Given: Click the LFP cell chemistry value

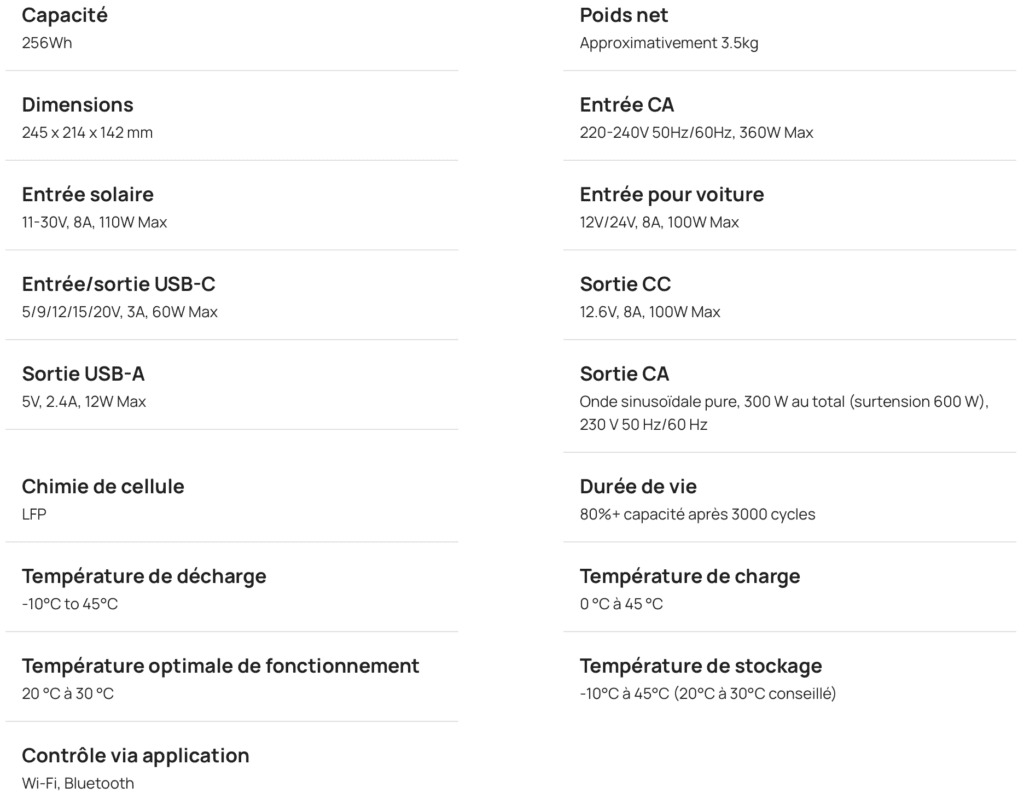Looking at the screenshot, I should (x=34, y=514).
